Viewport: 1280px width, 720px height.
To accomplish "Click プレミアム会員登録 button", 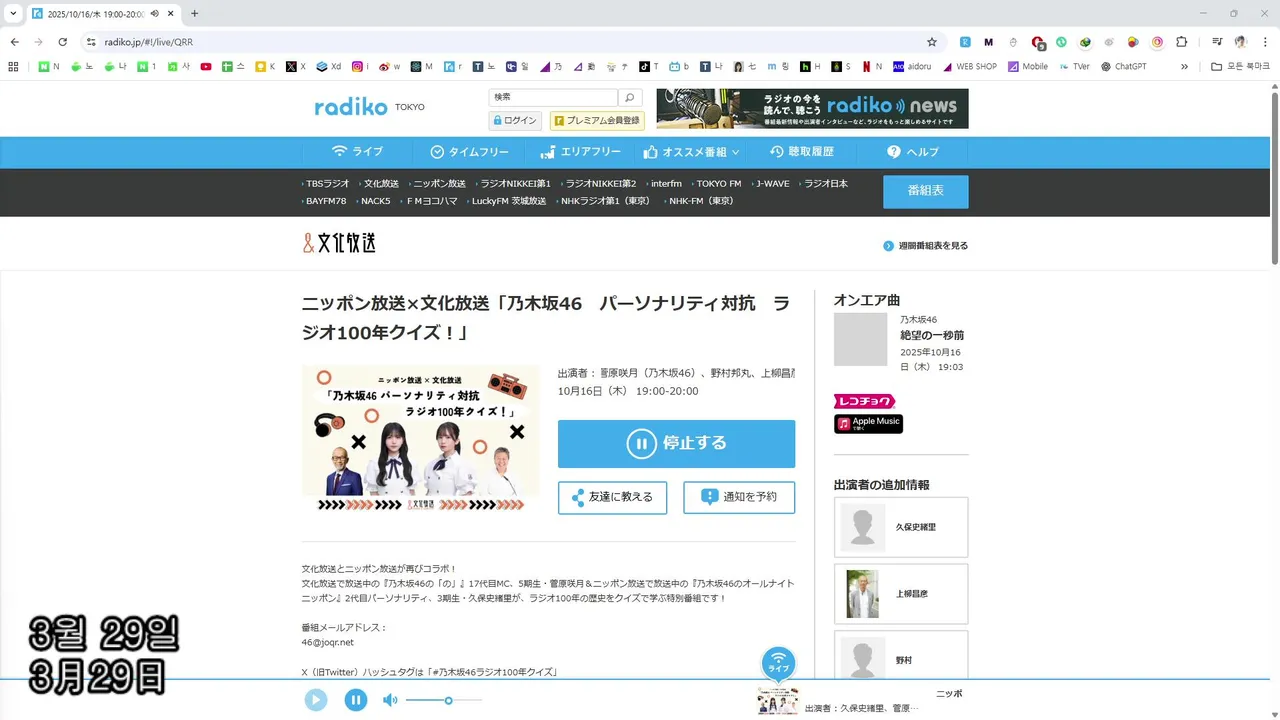I will pos(597,120).
